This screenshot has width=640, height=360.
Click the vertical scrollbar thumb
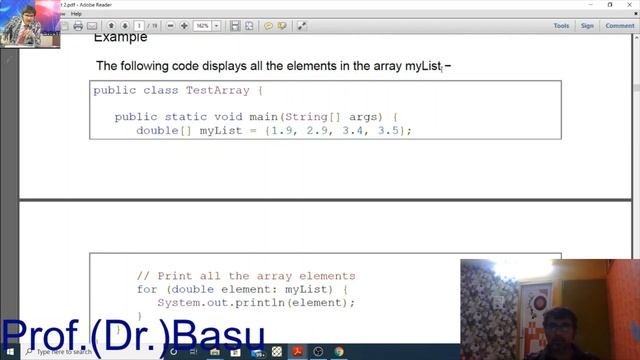pyautogui.click(x=636, y=88)
